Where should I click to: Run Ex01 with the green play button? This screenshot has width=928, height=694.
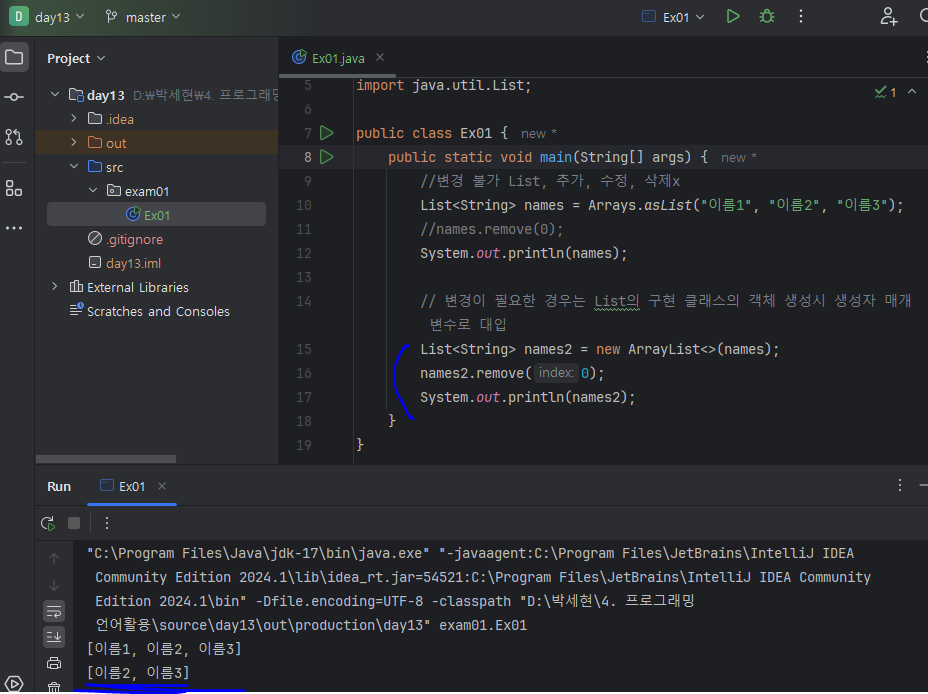click(x=733, y=16)
